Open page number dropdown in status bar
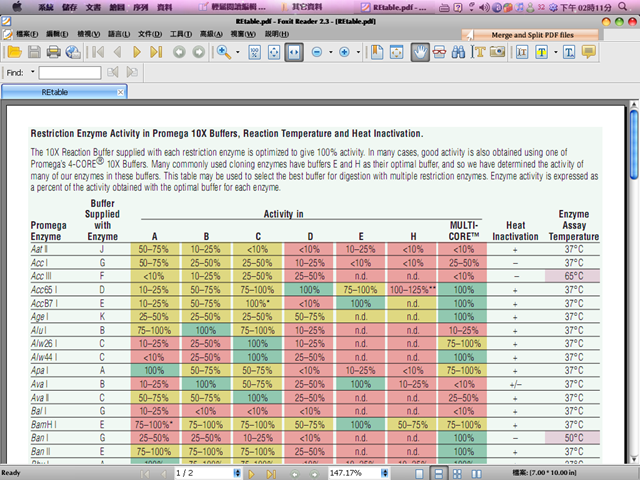This screenshot has width=640, height=480. [x=237, y=473]
